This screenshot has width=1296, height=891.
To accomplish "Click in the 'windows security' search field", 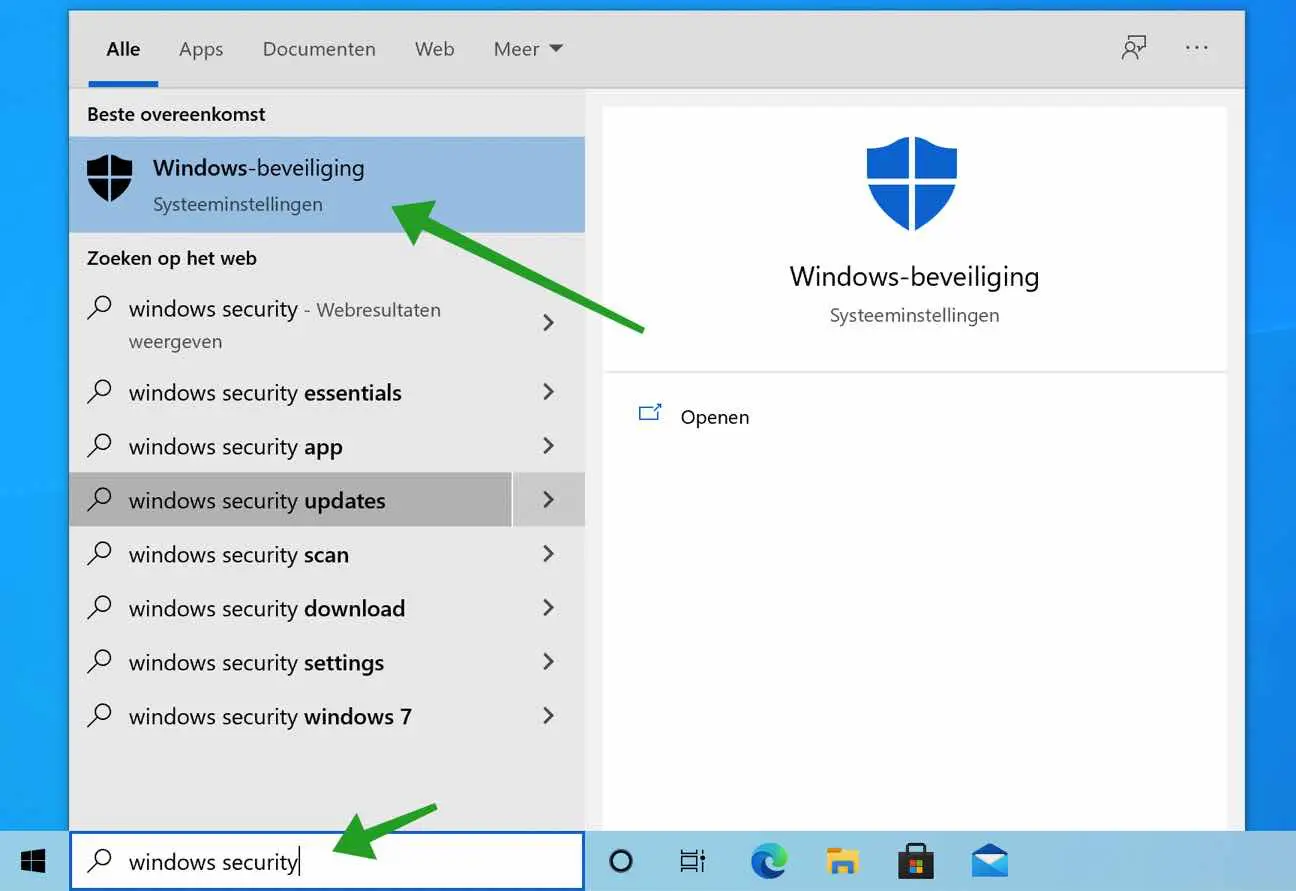I will coord(327,861).
